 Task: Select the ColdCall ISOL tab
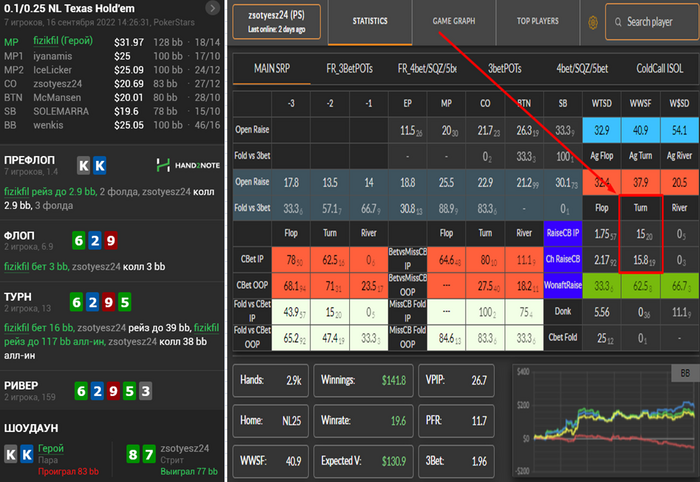[x=659, y=68]
